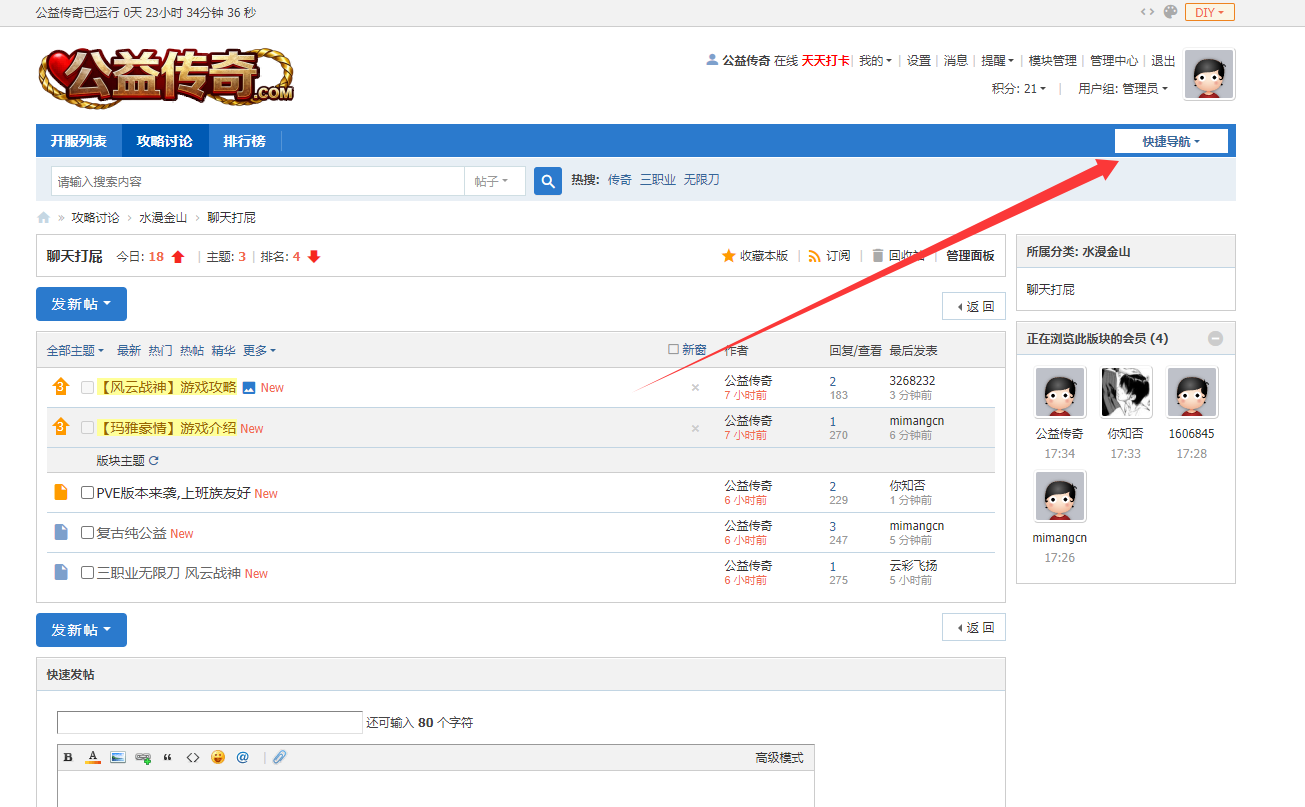Check the box for 复古纯公益 thread

click(x=88, y=533)
